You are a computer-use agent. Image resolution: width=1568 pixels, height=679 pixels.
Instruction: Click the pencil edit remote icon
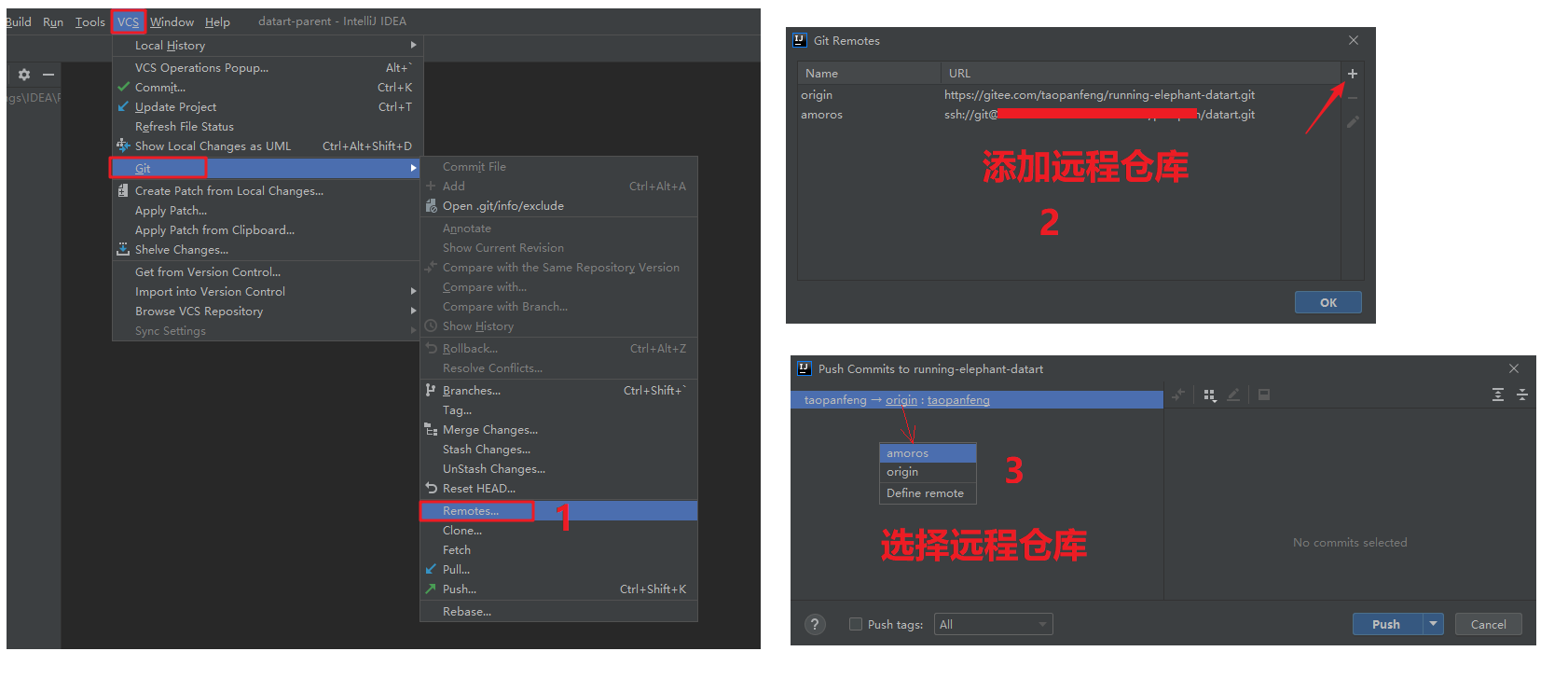pyautogui.click(x=1353, y=122)
